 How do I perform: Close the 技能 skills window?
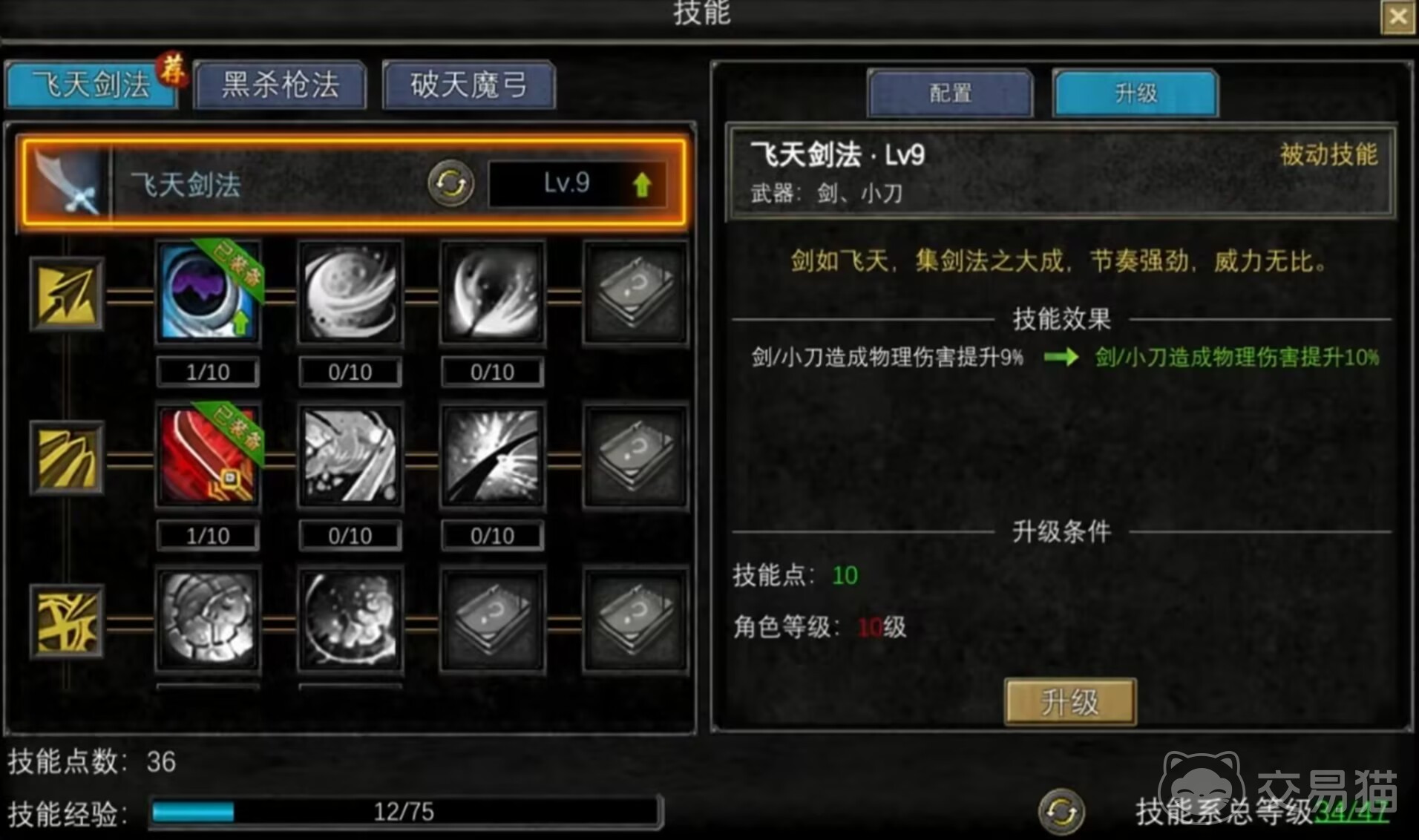(x=1397, y=16)
